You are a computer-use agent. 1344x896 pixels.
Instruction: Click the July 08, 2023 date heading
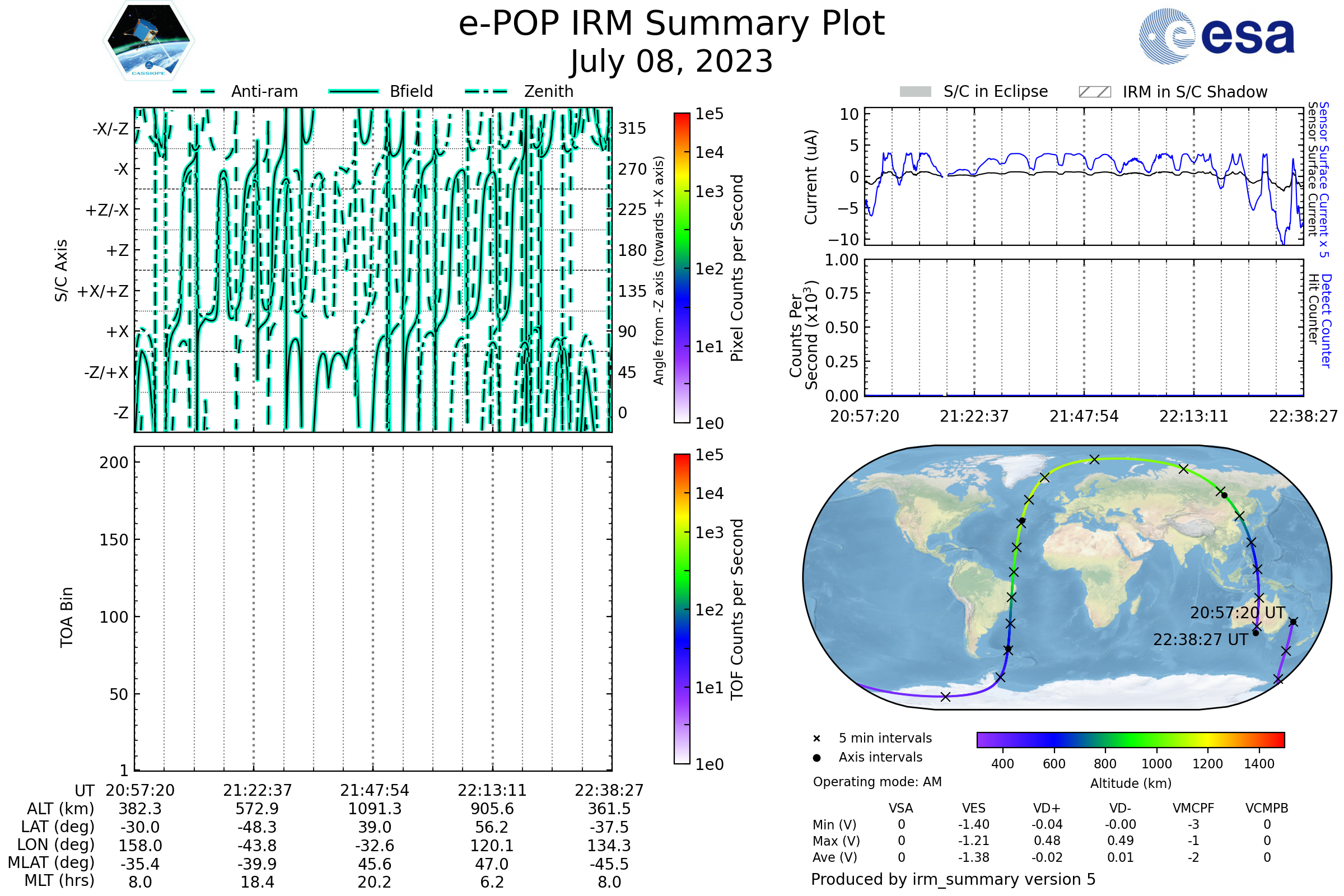click(671, 62)
